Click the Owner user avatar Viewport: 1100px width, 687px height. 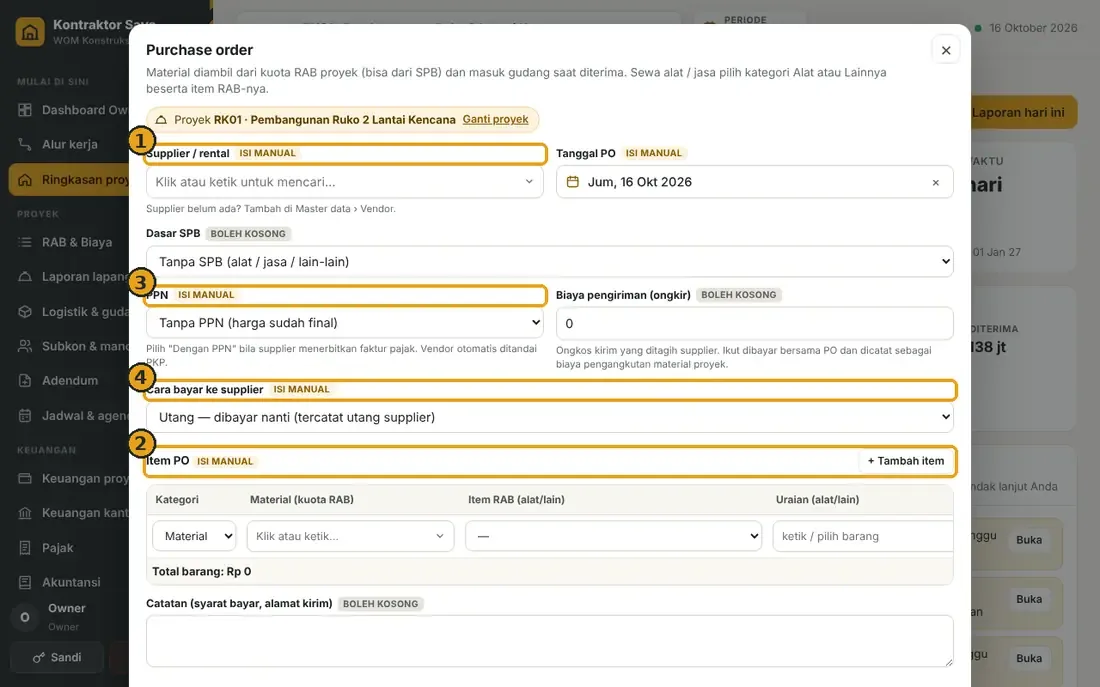[x=25, y=618]
